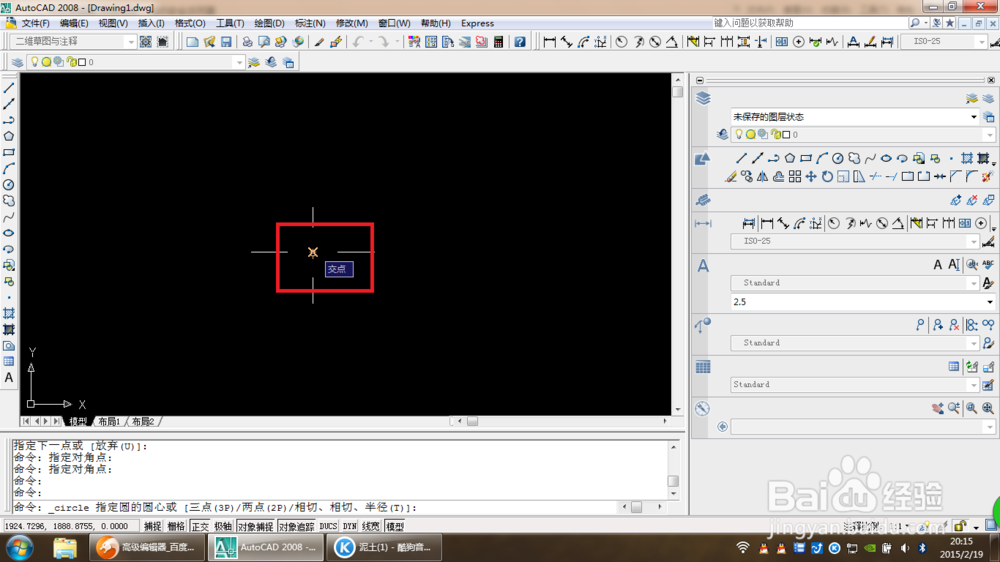Click the drawing area vertical scrollbar
The image size is (1000, 562).
coord(677,243)
